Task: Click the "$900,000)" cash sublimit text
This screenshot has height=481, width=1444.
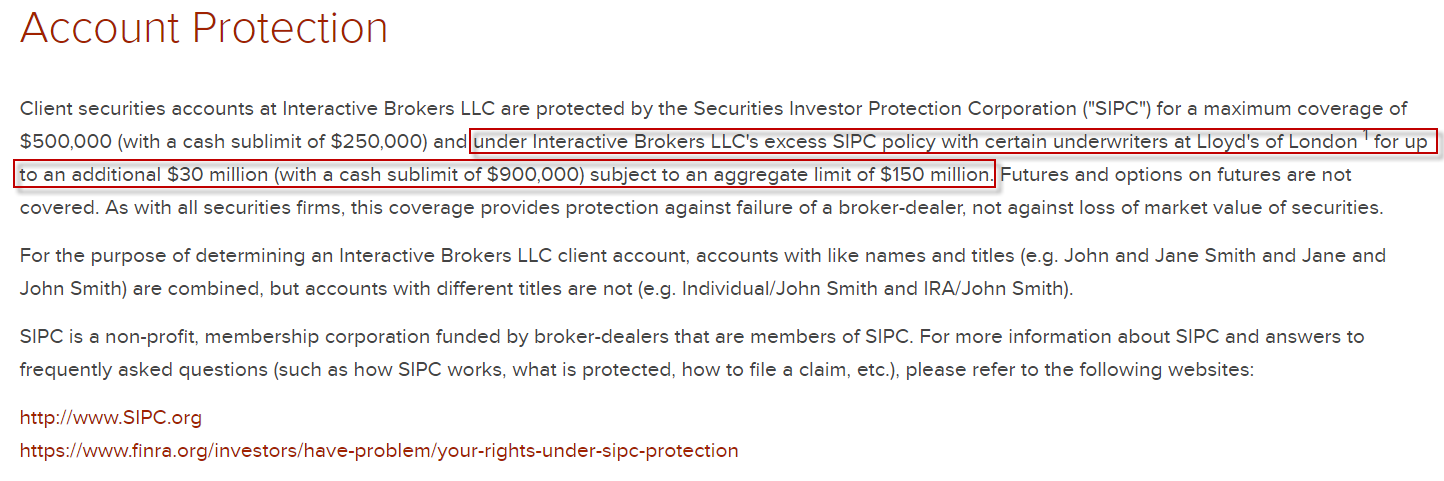Action: click(535, 174)
